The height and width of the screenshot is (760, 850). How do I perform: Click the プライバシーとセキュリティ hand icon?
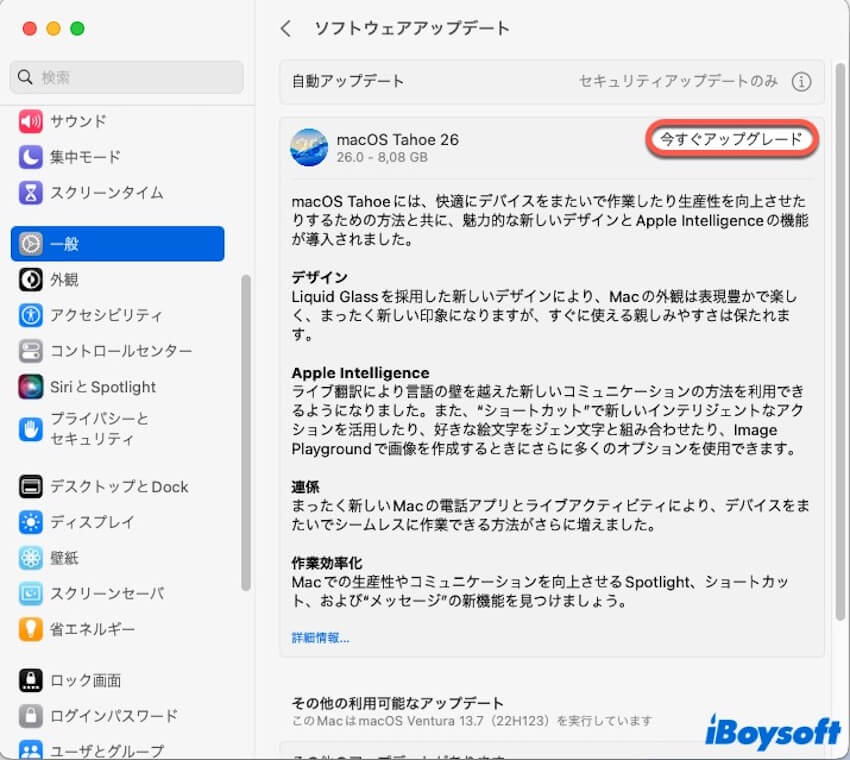[30, 429]
